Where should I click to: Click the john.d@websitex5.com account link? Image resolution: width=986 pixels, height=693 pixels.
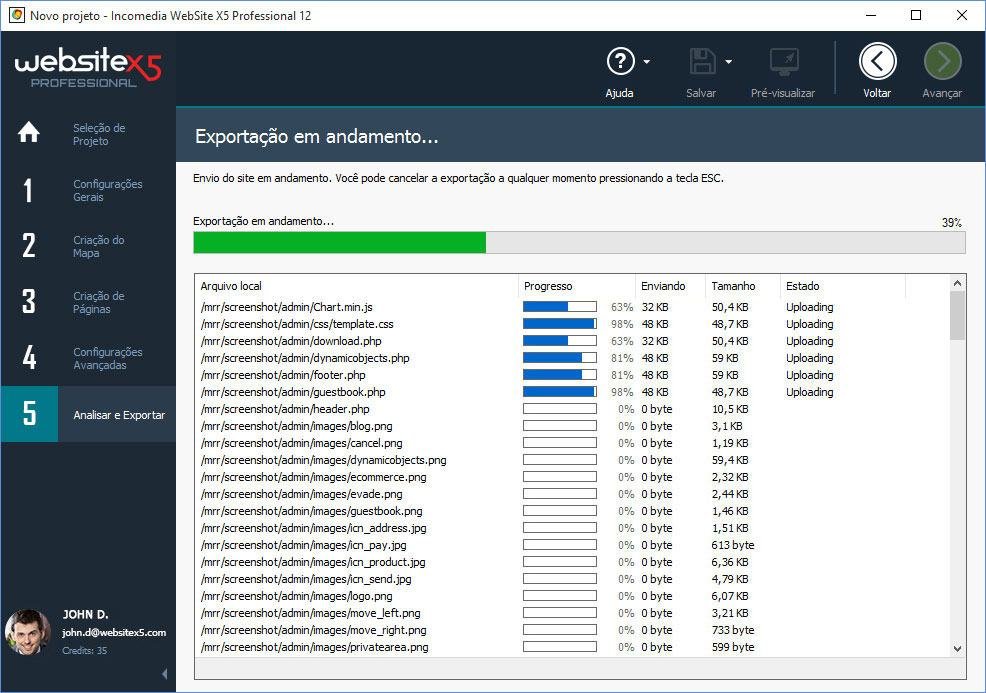114,633
